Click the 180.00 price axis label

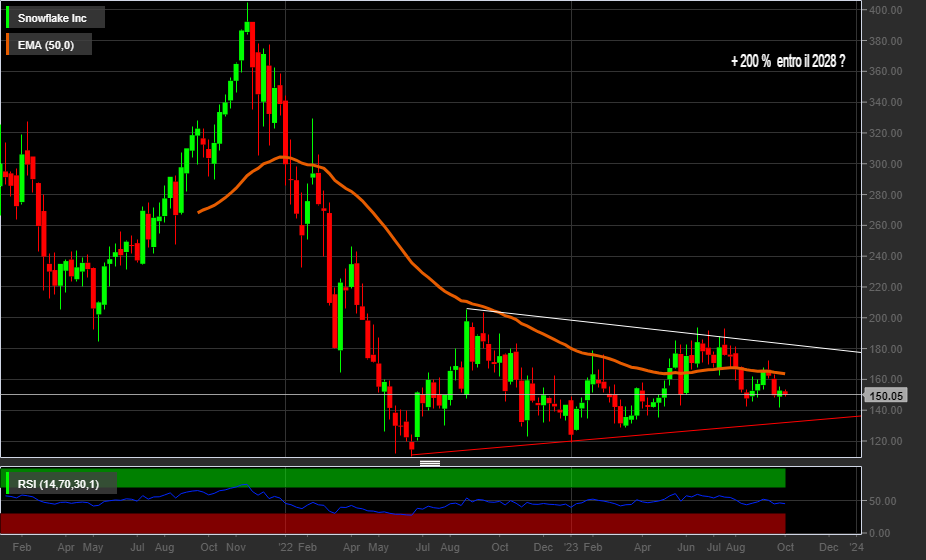pyautogui.click(x=885, y=349)
